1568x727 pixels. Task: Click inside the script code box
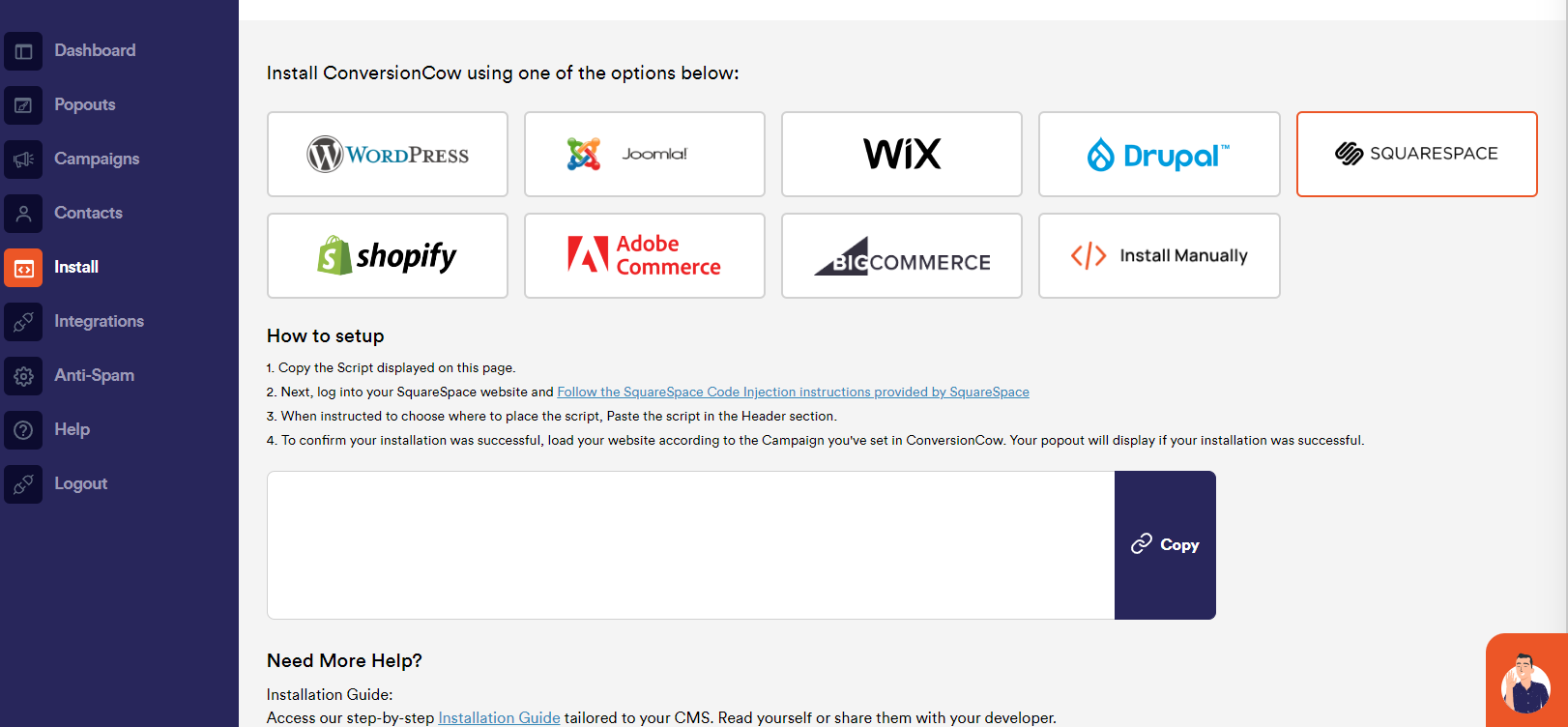[691, 545]
